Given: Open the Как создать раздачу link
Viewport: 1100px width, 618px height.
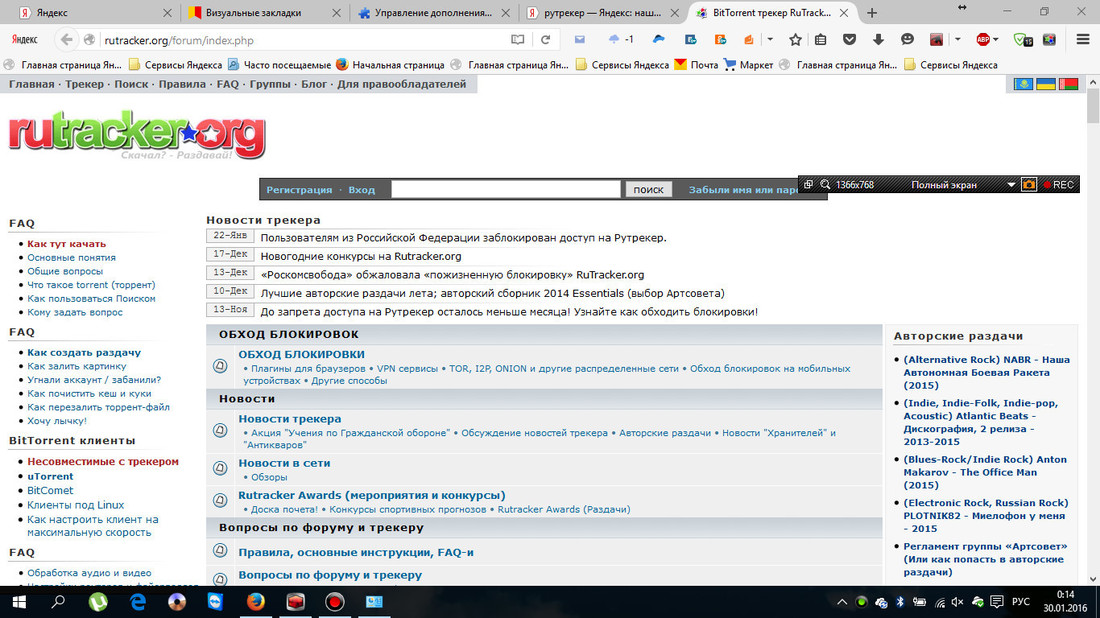Looking at the screenshot, I should pyautogui.click(x=84, y=353).
